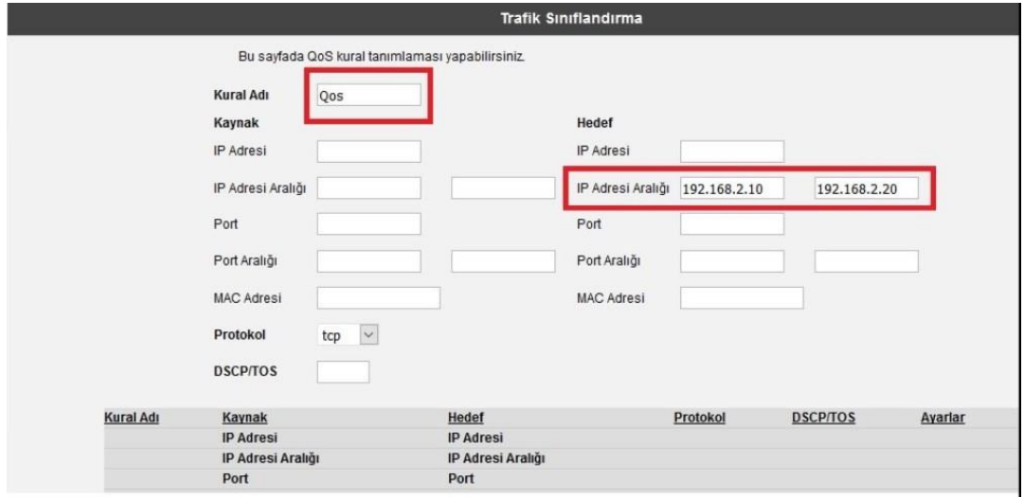Click the Kural Adı field containing Qos

[368, 96]
